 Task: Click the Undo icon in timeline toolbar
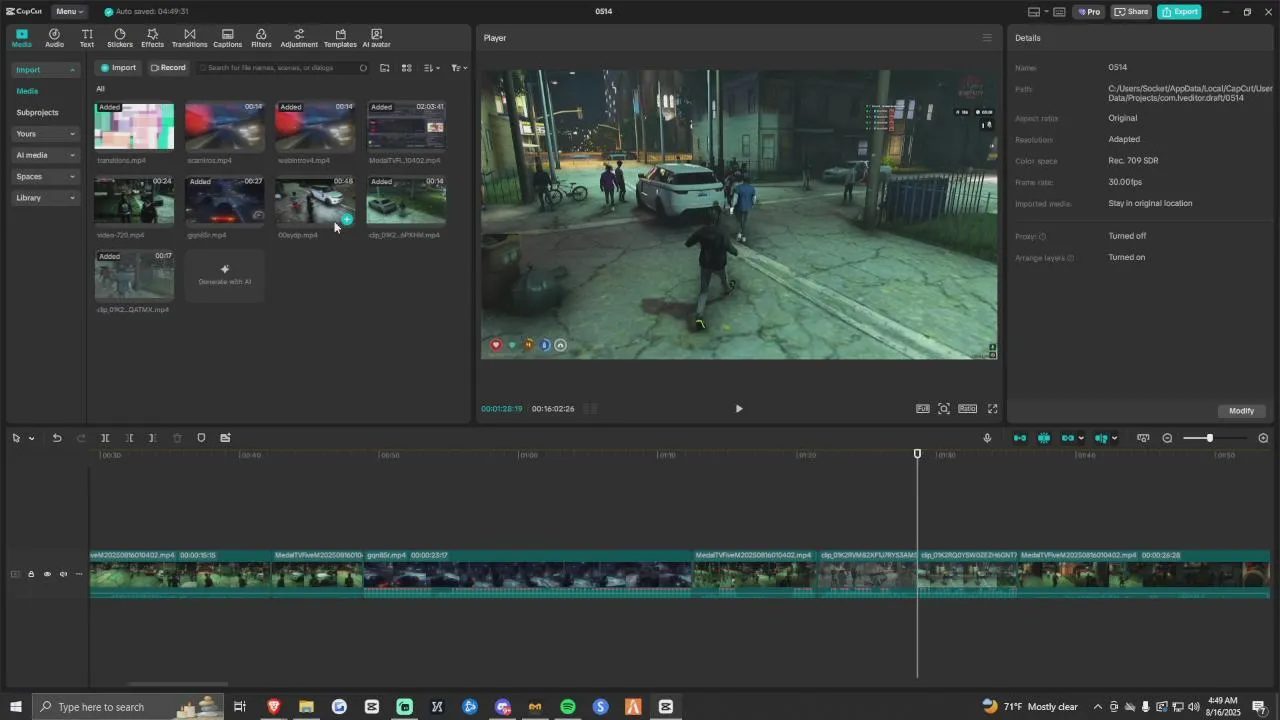click(57, 438)
